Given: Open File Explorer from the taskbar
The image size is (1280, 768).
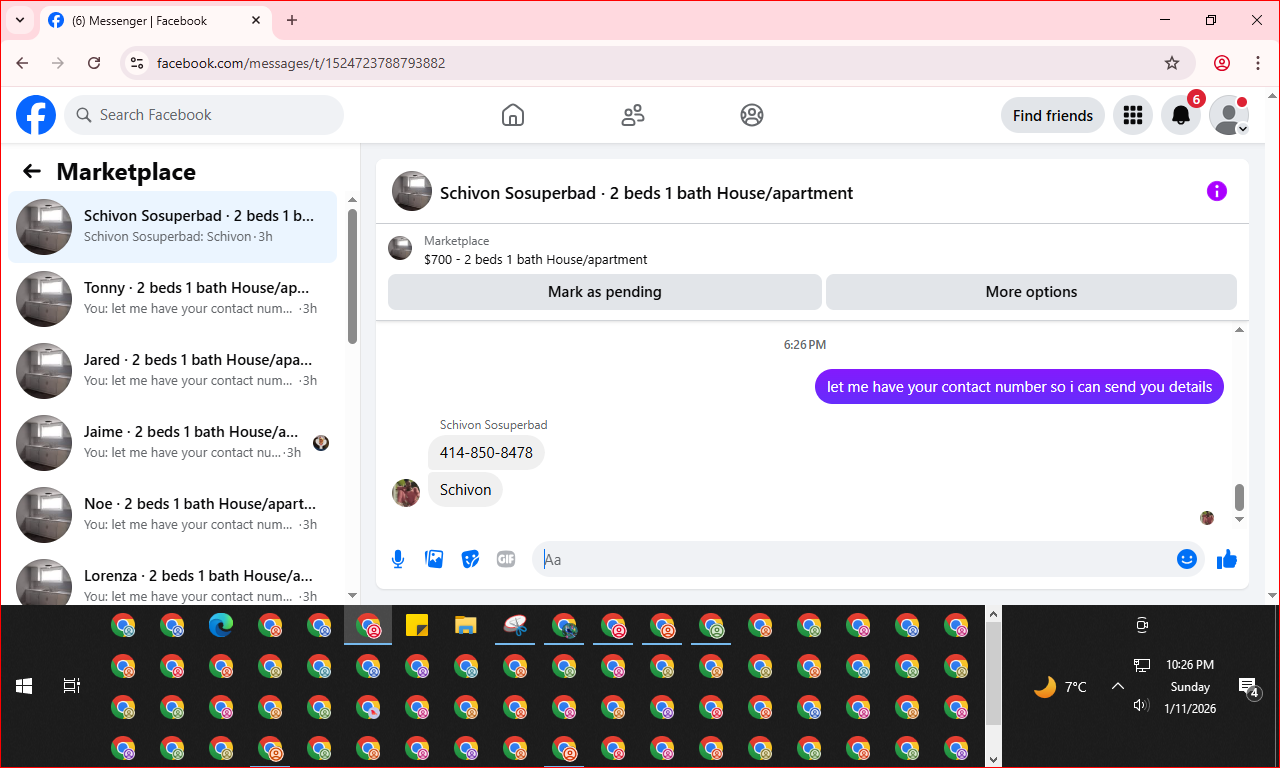Looking at the screenshot, I should point(466,626).
